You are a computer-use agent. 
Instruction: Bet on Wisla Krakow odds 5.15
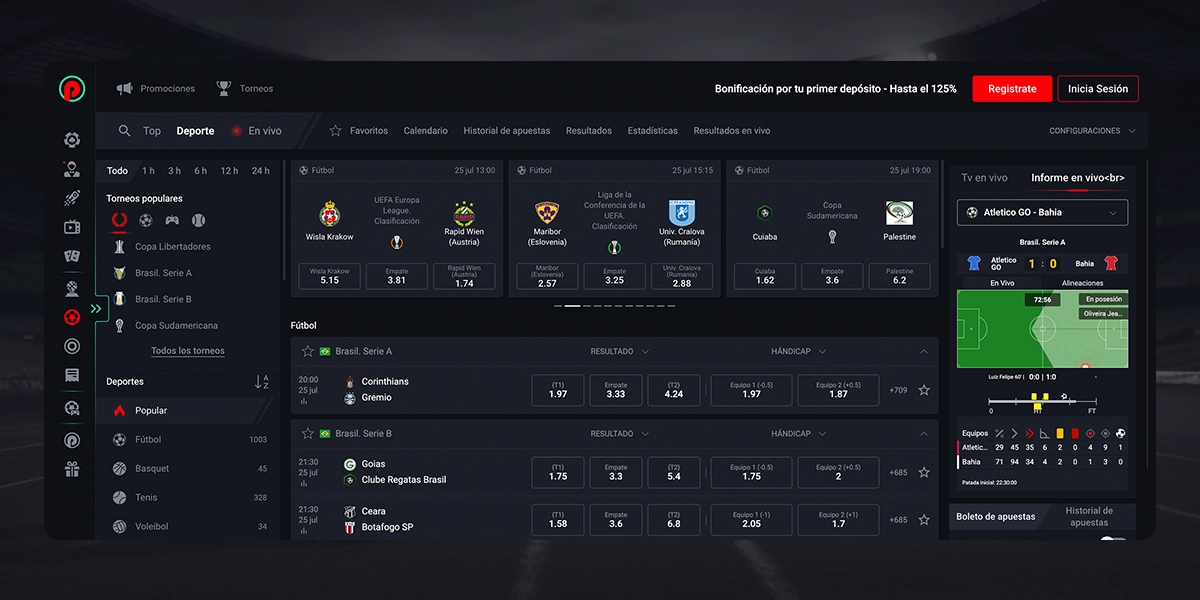tap(330, 276)
